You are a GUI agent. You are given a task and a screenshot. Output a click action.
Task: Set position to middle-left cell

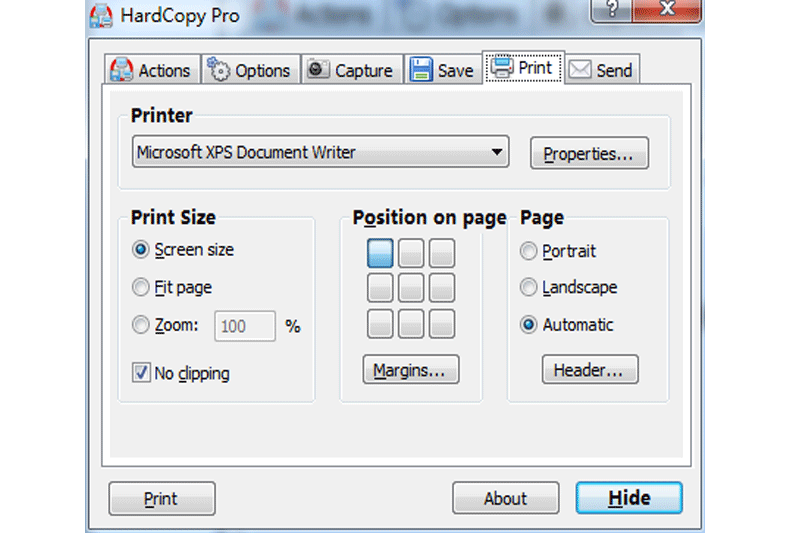click(380, 288)
